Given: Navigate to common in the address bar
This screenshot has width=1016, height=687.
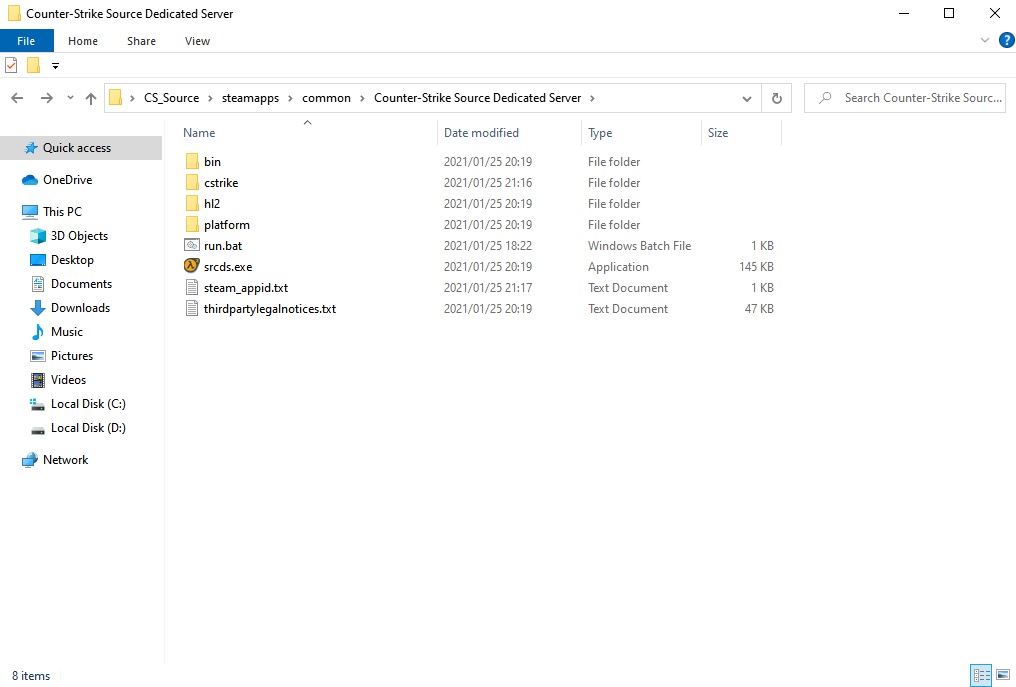Looking at the screenshot, I should tap(326, 98).
